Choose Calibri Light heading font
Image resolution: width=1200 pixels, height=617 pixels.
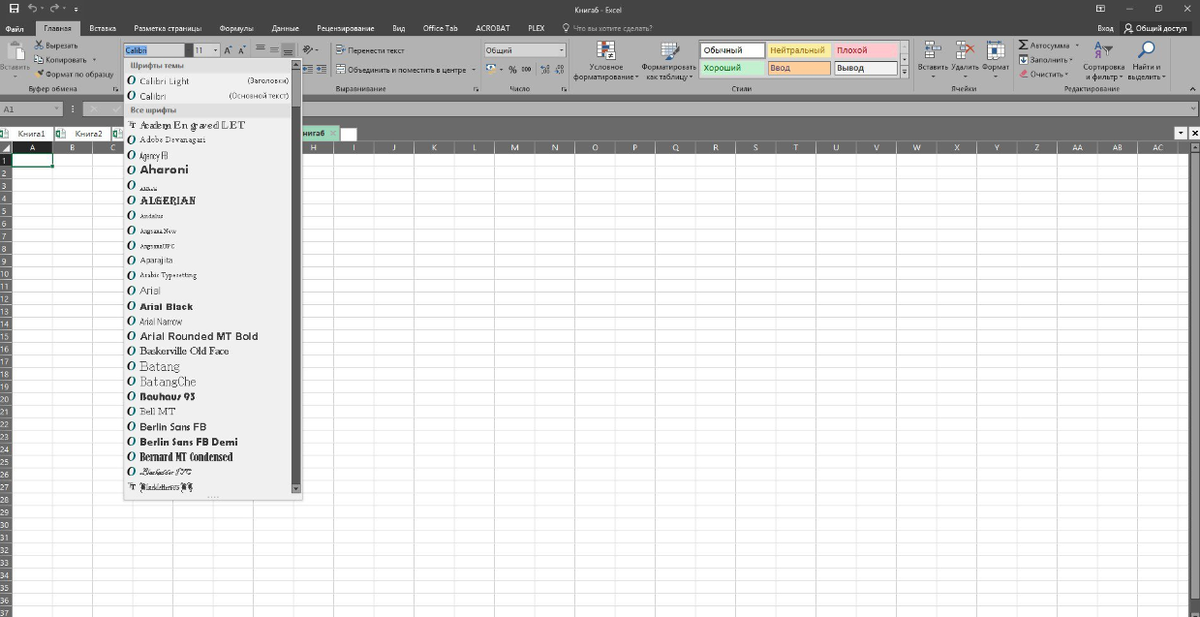coord(208,81)
